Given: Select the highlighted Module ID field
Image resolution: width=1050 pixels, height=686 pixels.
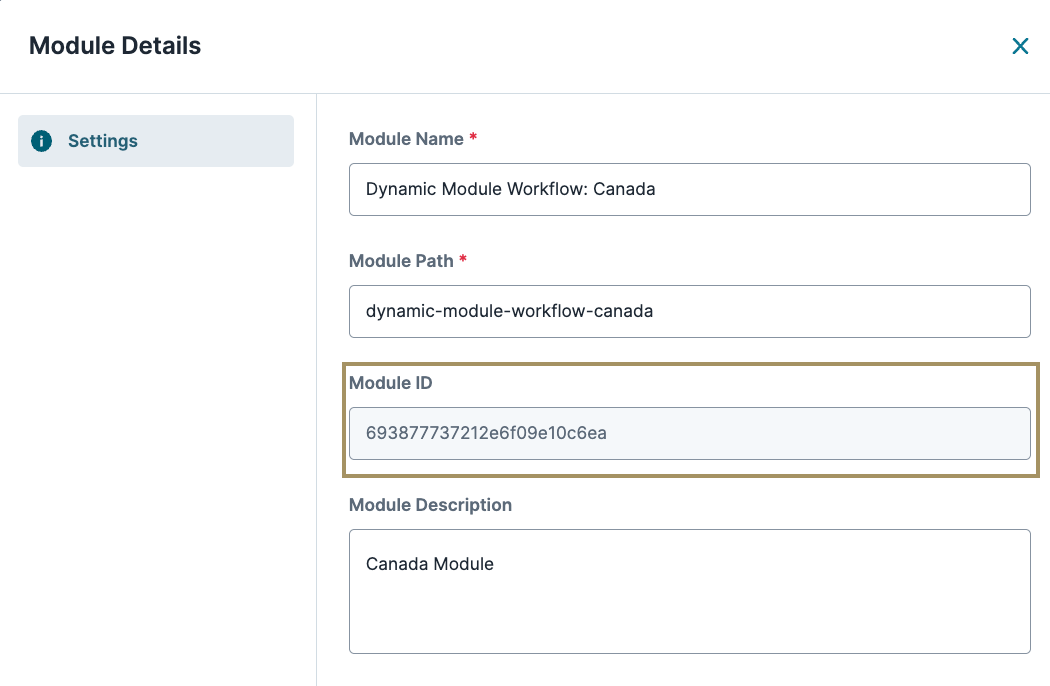Looking at the screenshot, I should (690, 433).
